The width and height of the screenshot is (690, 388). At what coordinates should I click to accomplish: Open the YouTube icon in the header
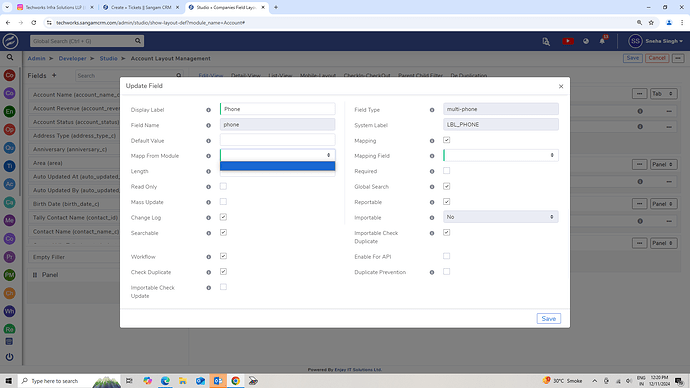point(568,41)
